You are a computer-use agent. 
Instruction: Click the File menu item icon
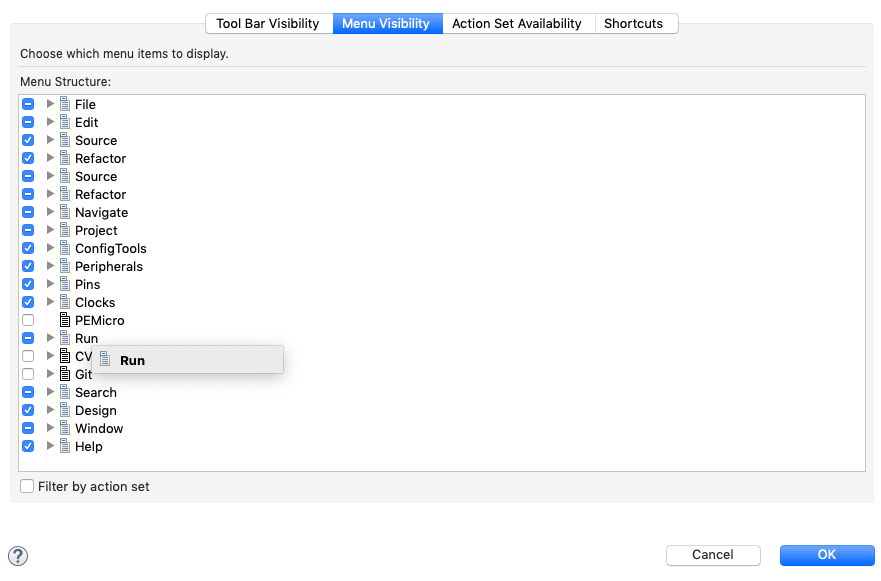65,104
